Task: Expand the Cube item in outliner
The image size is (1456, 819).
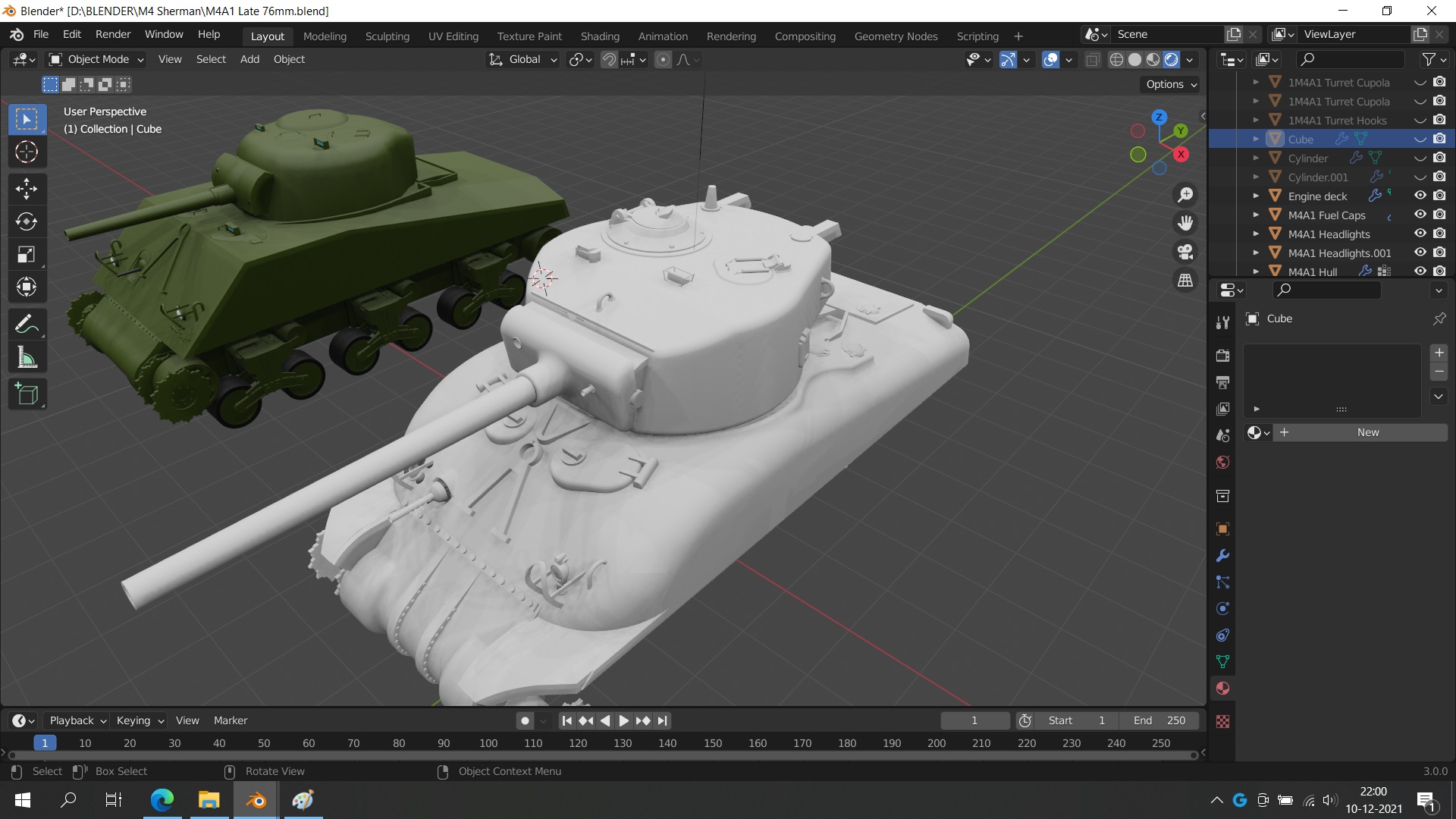Action: pyautogui.click(x=1256, y=139)
